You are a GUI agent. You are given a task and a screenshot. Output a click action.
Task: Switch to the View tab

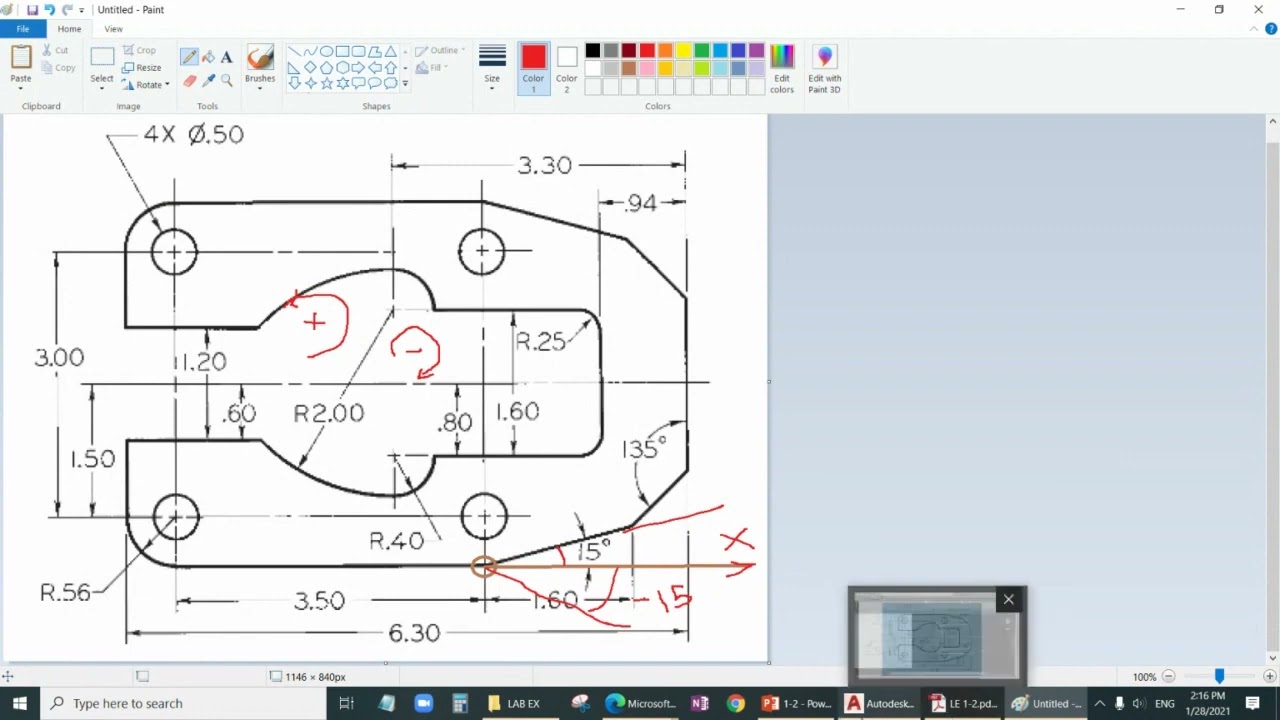pyautogui.click(x=114, y=29)
